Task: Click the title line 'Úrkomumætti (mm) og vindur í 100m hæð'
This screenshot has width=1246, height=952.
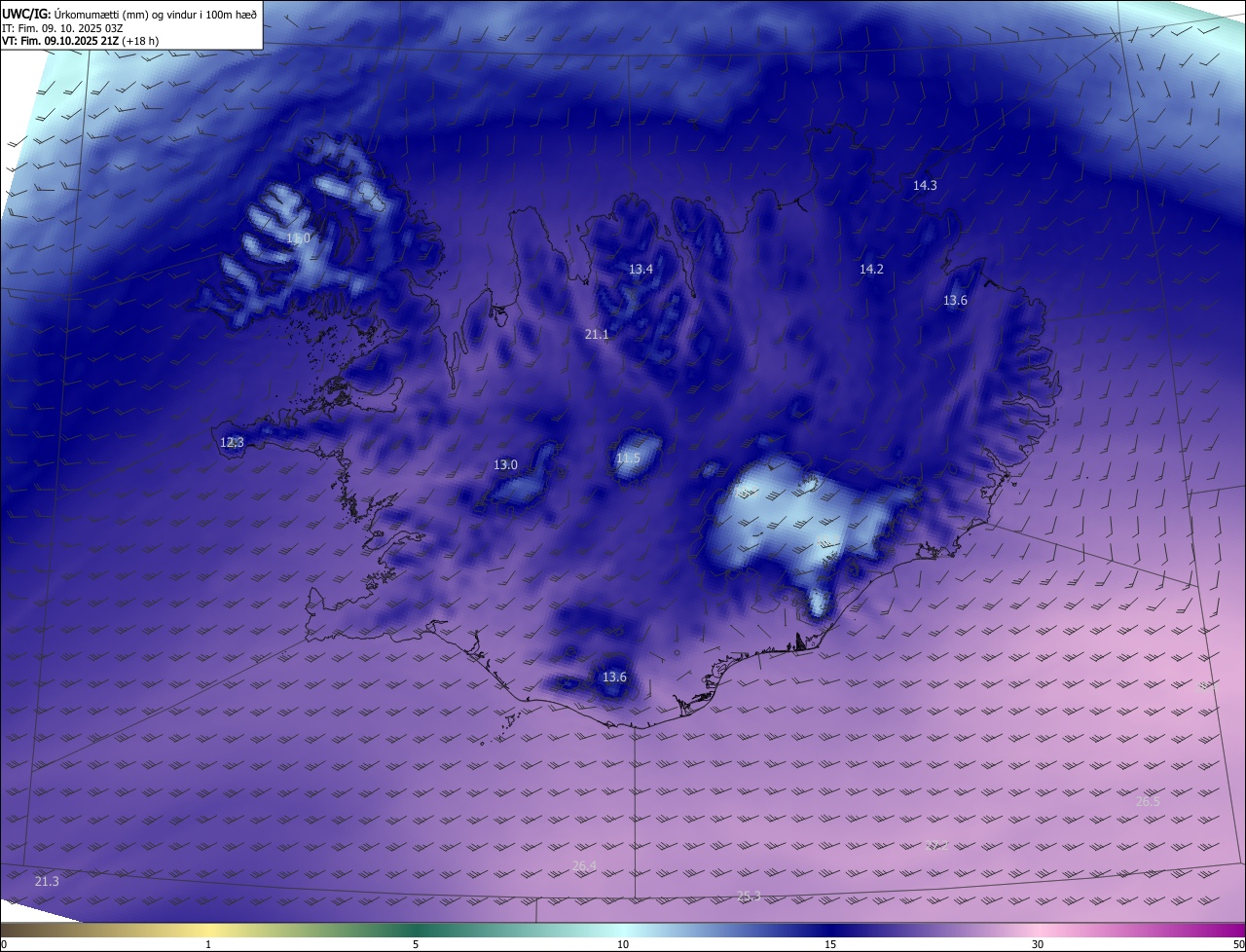Action: (155, 13)
